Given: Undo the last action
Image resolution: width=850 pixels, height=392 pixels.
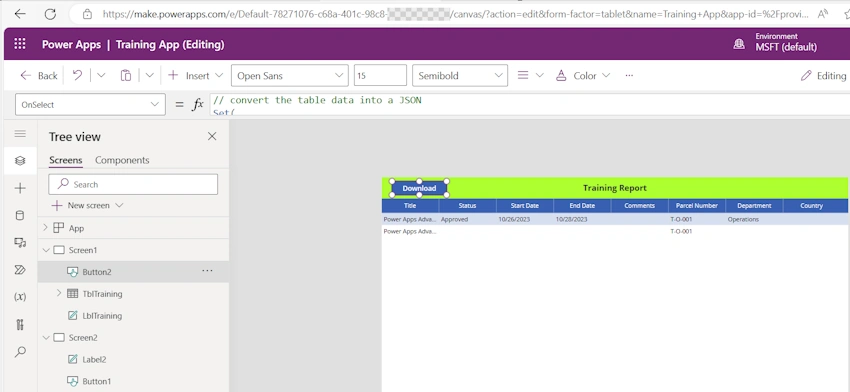Looking at the screenshot, I should [78, 76].
